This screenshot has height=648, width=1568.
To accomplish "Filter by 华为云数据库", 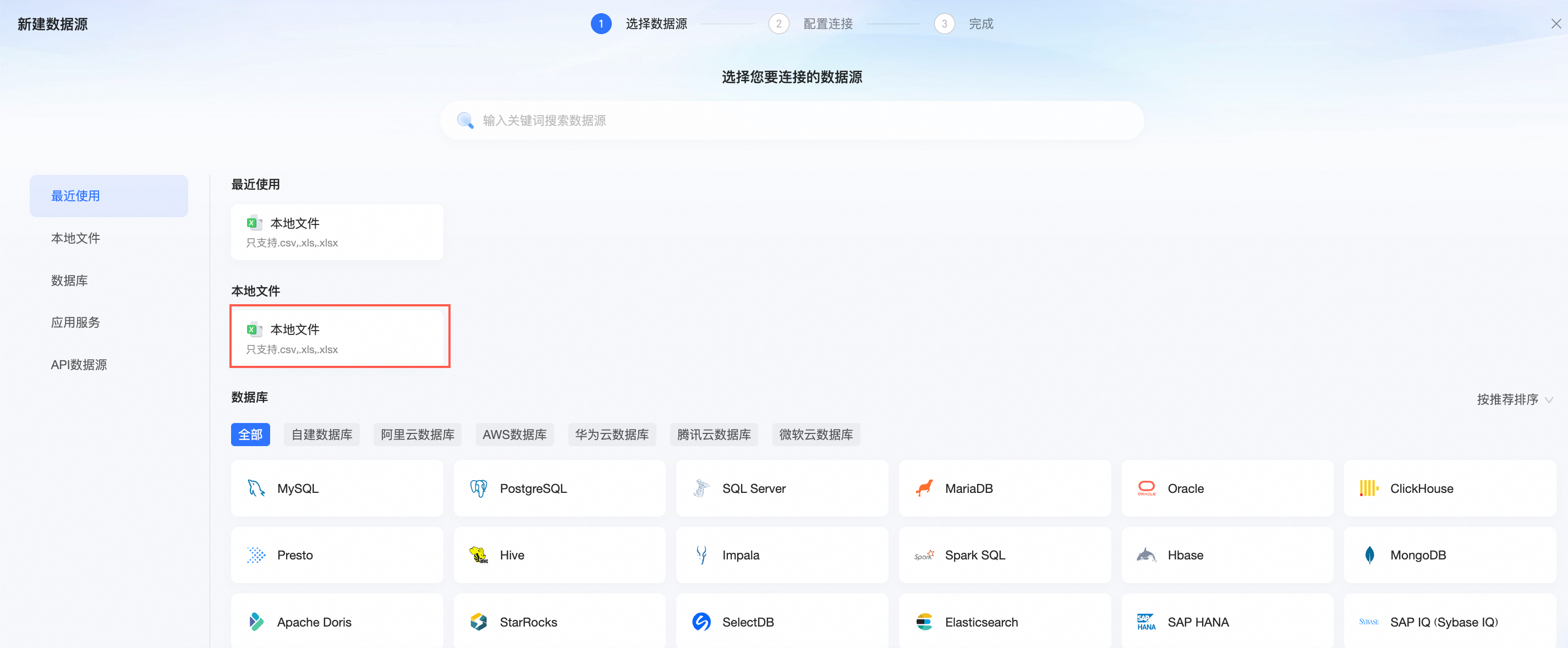I will point(612,435).
